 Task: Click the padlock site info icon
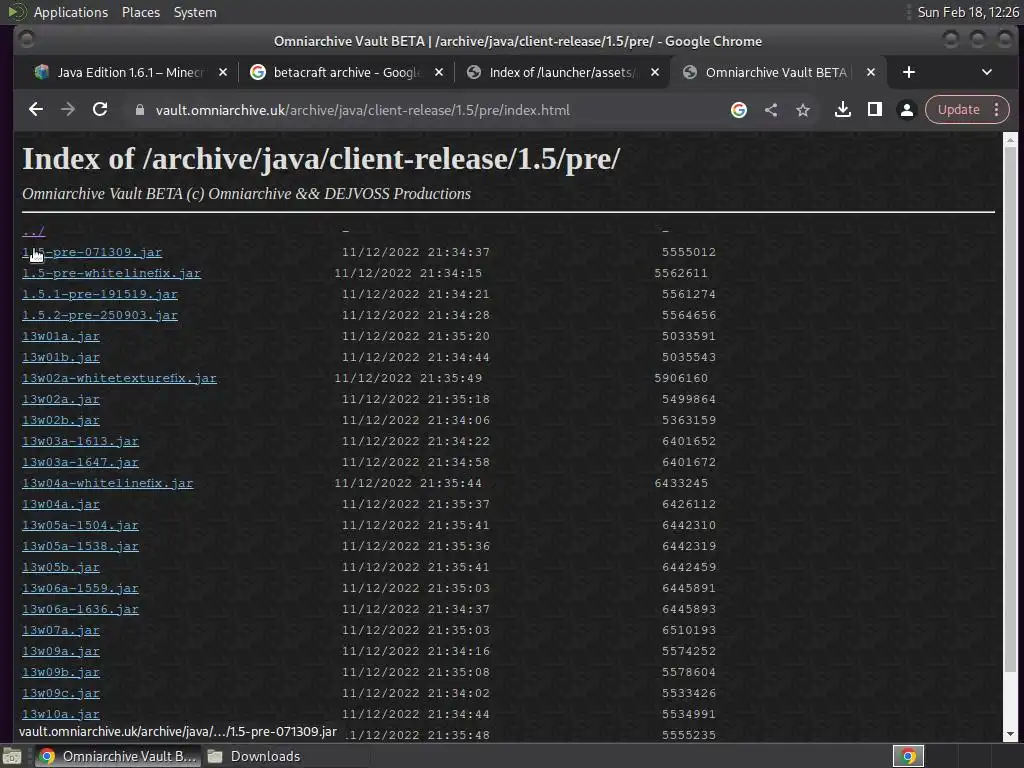(x=139, y=110)
